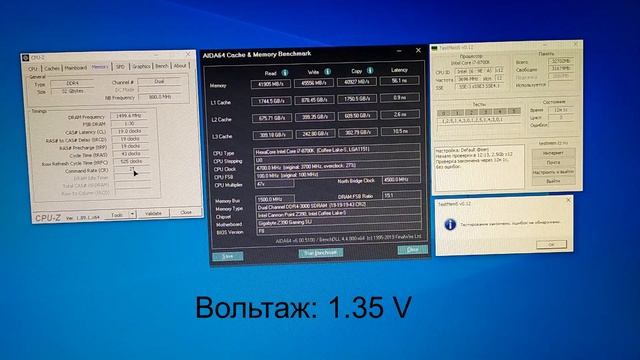Select the Memory tab in CPU-Z

[100, 67]
